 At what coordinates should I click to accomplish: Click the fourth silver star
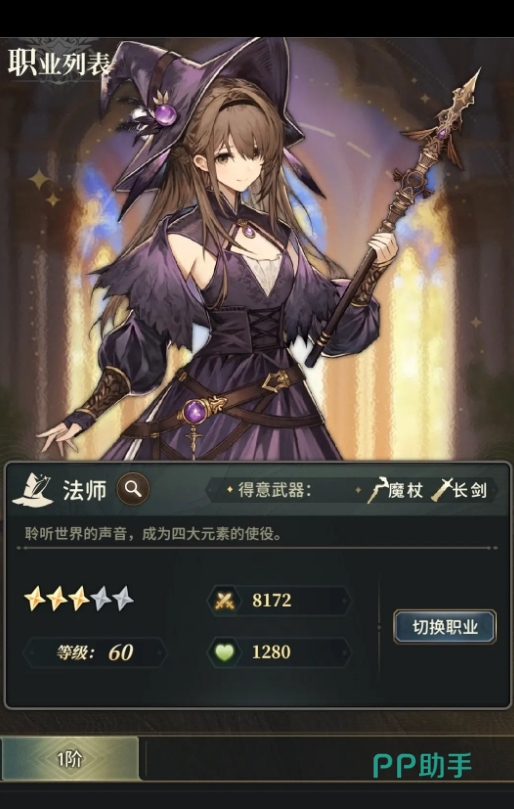click(x=101, y=600)
